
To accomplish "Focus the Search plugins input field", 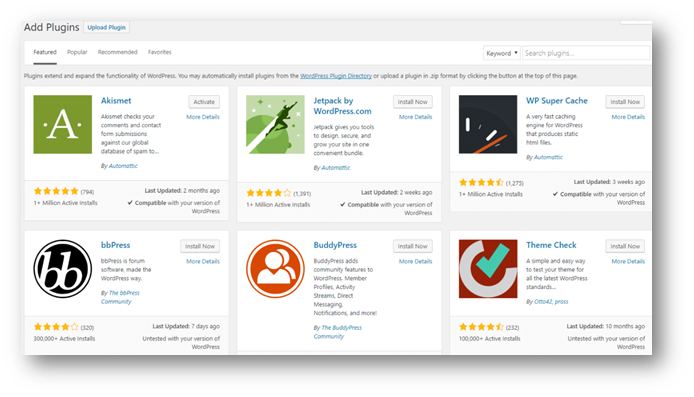I will click(586, 53).
